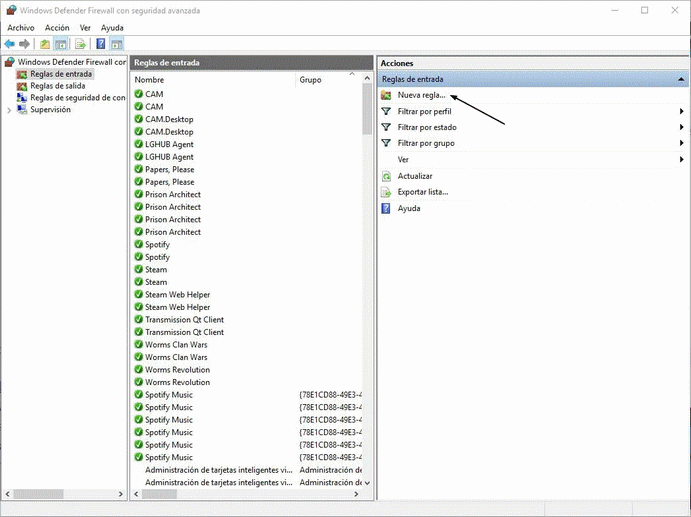Click the rules list scroll up arrow

368,78
